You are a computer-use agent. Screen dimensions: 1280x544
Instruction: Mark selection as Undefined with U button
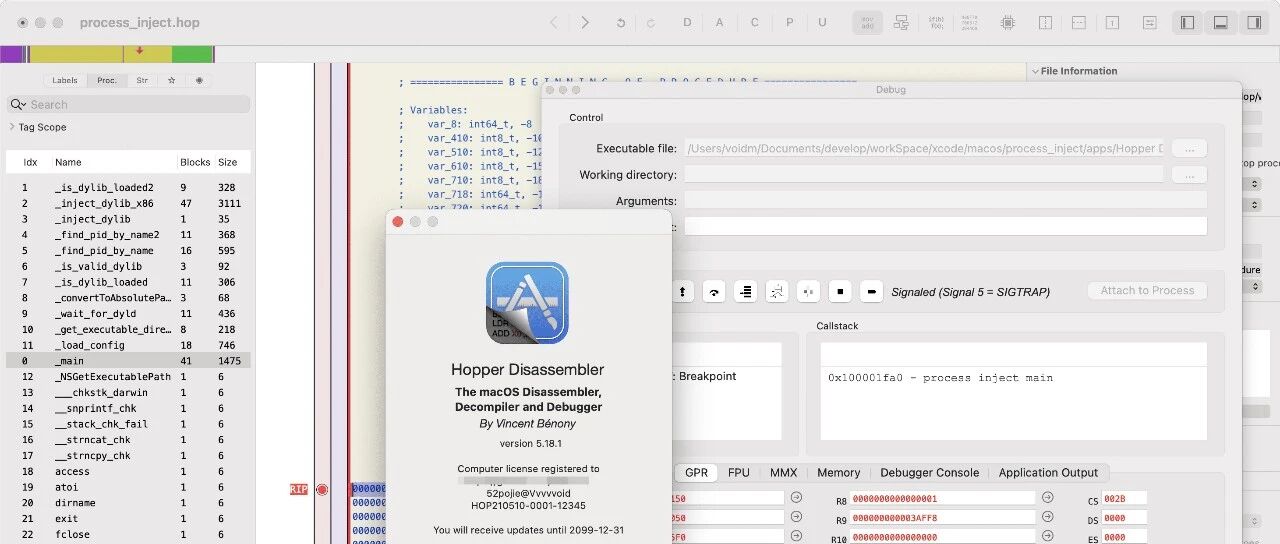click(822, 22)
